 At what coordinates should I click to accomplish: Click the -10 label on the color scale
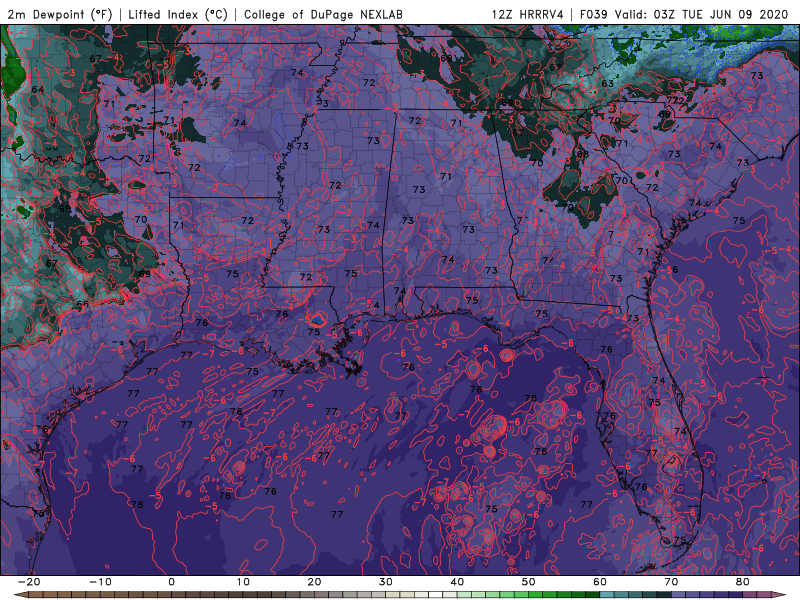100,582
